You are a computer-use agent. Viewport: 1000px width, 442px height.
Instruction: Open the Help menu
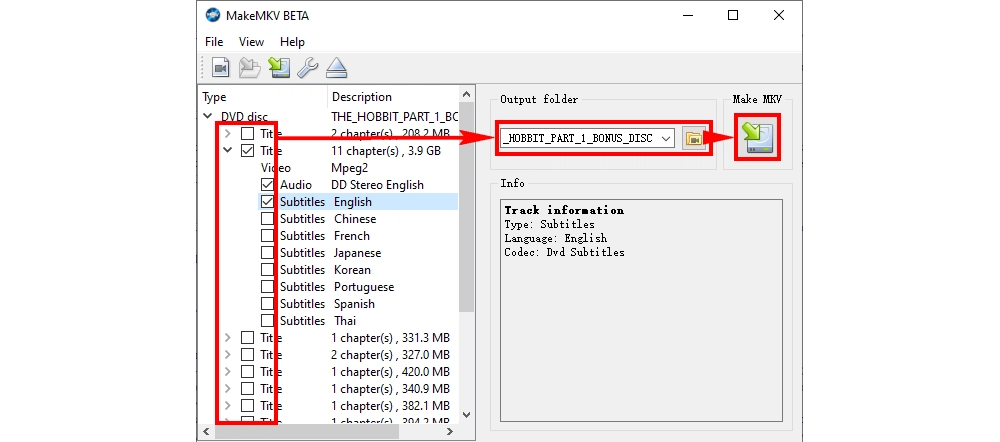[292, 41]
